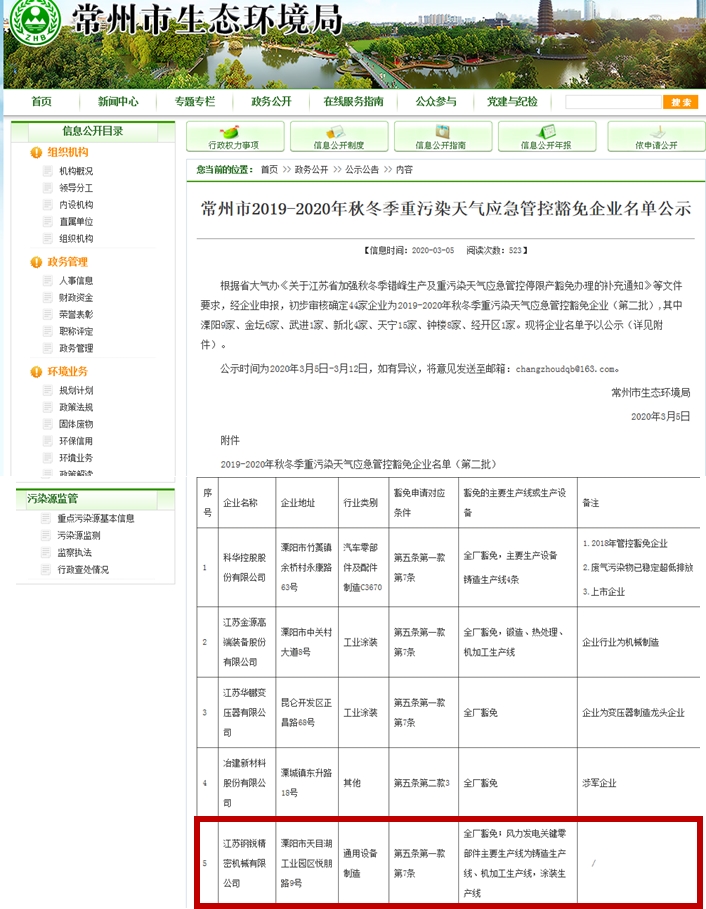Click document icon beside 重点污染源基本信息
This screenshot has height=909, width=706.
click(46, 518)
